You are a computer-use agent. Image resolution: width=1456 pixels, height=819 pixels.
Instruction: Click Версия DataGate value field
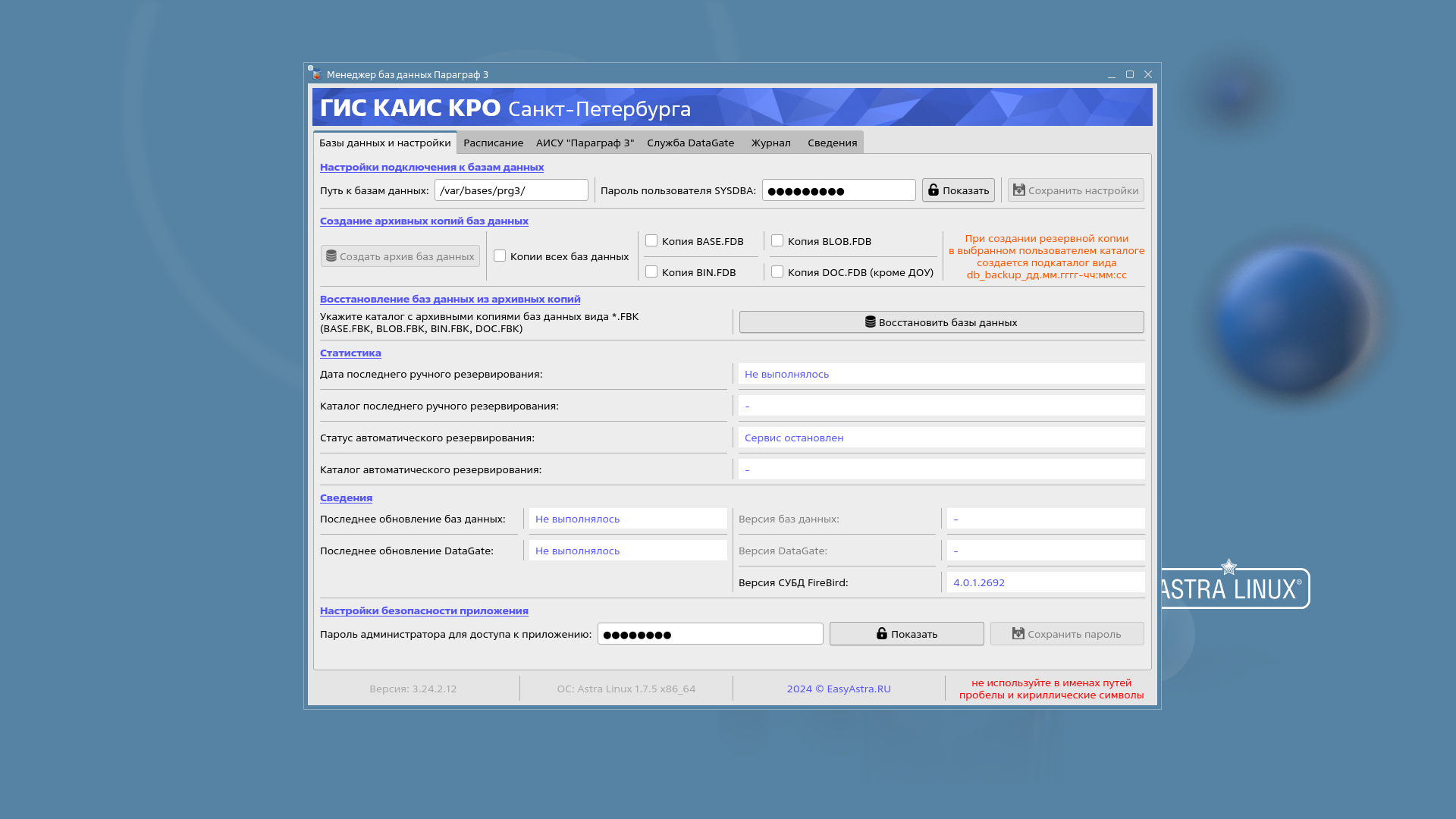tap(1046, 551)
